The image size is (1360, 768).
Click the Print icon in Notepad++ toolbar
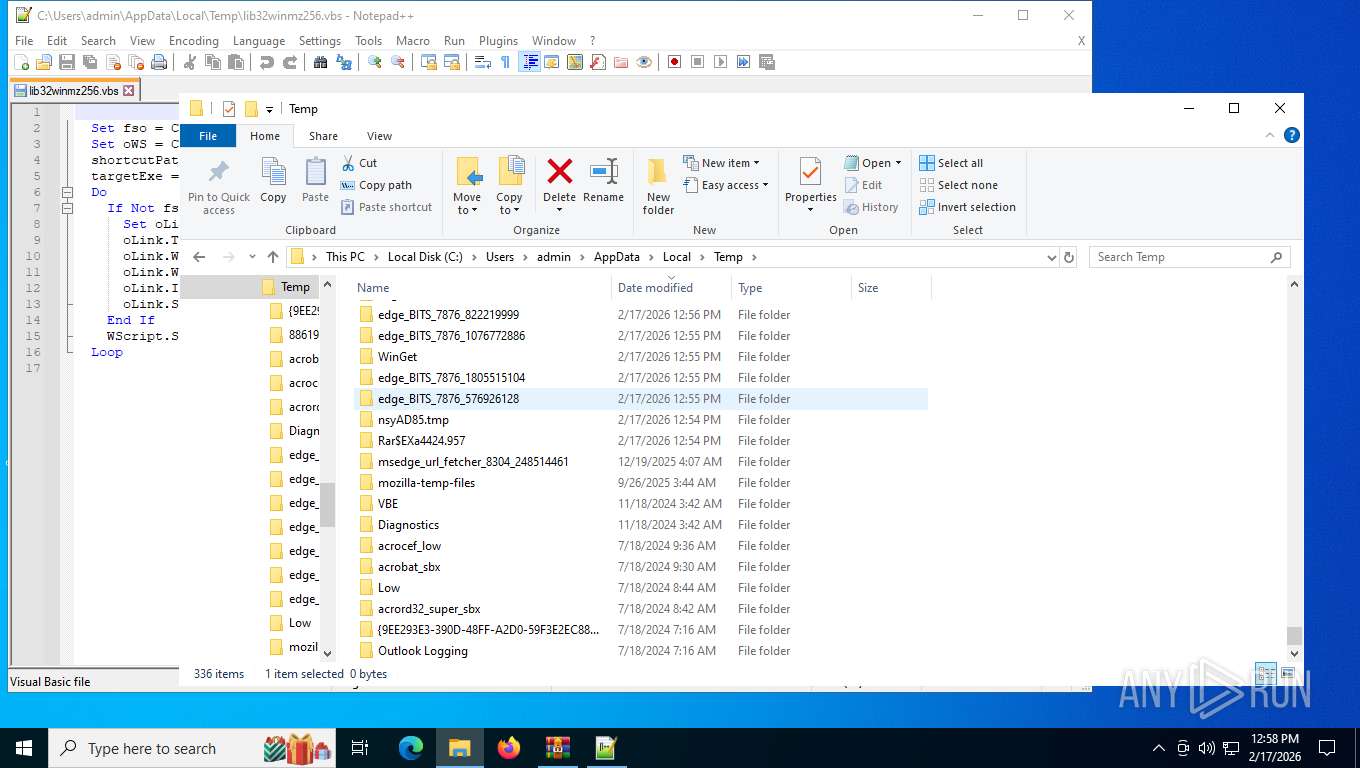[x=158, y=62]
